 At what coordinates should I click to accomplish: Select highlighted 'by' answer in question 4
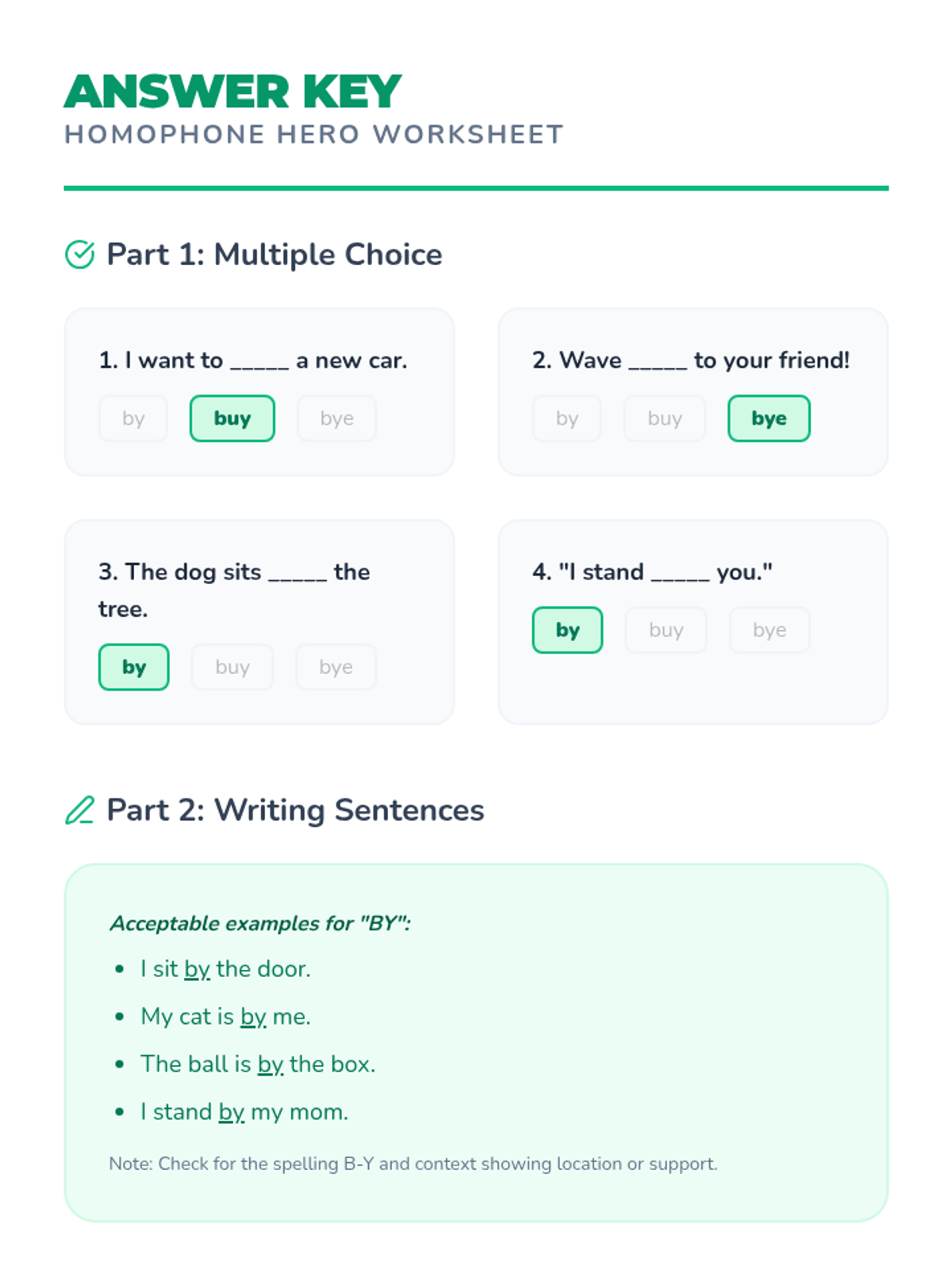tap(567, 630)
